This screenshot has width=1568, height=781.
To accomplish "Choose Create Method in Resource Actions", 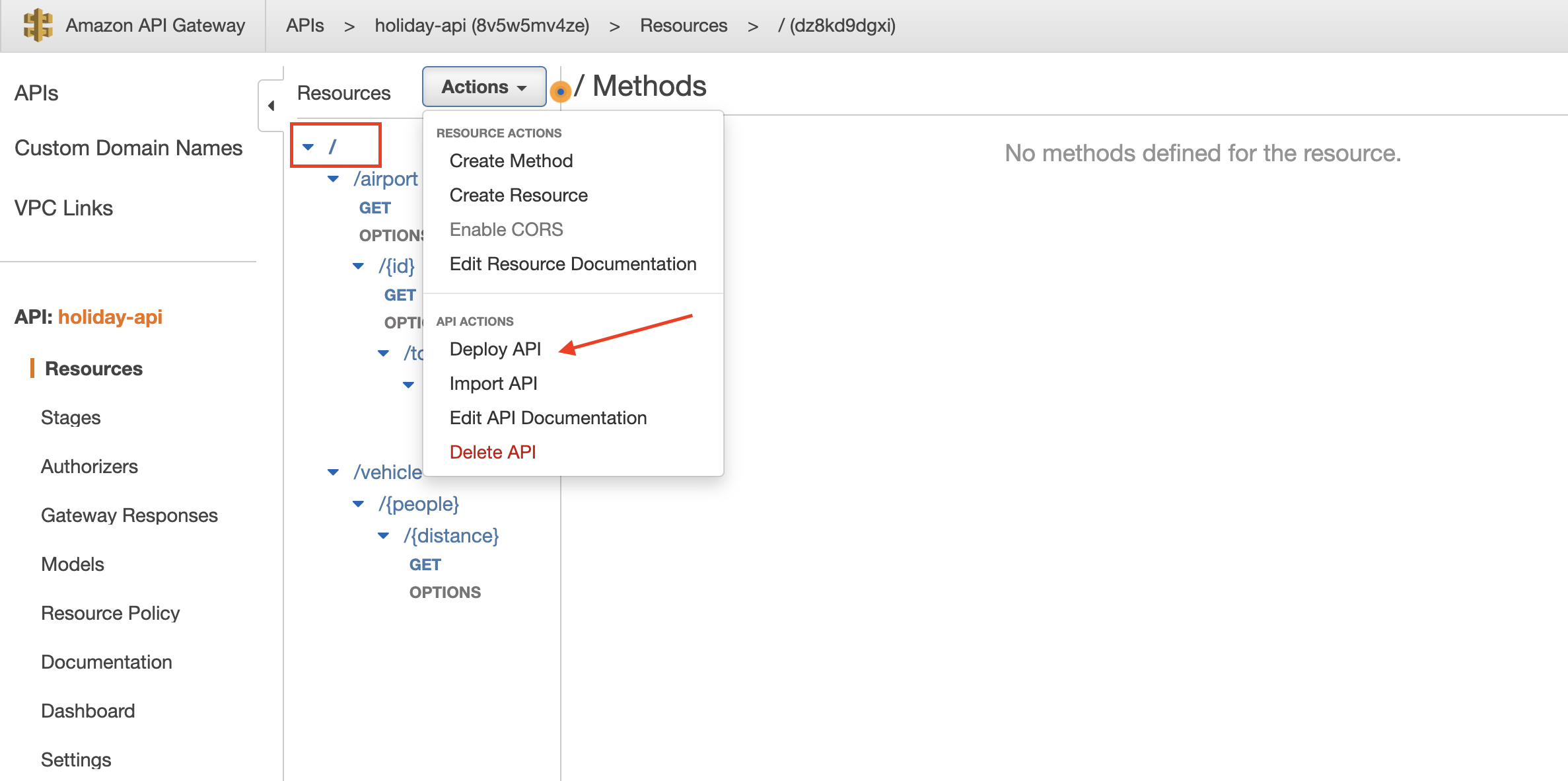I will (x=511, y=161).
